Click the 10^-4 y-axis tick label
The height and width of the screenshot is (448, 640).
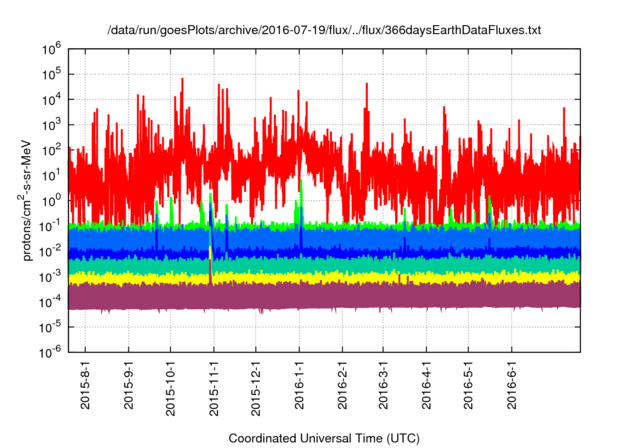[50, 302]
